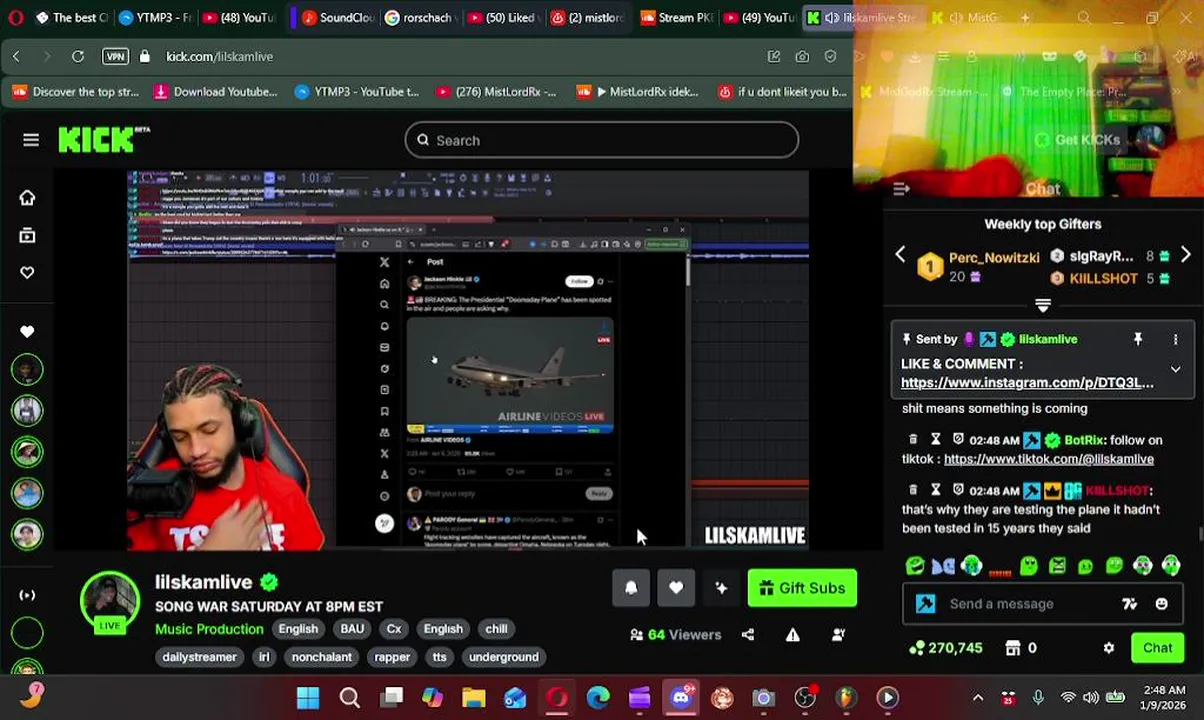1204x720 pixels.
Task: Follow channel with the heart button
Action: point(676,588)
